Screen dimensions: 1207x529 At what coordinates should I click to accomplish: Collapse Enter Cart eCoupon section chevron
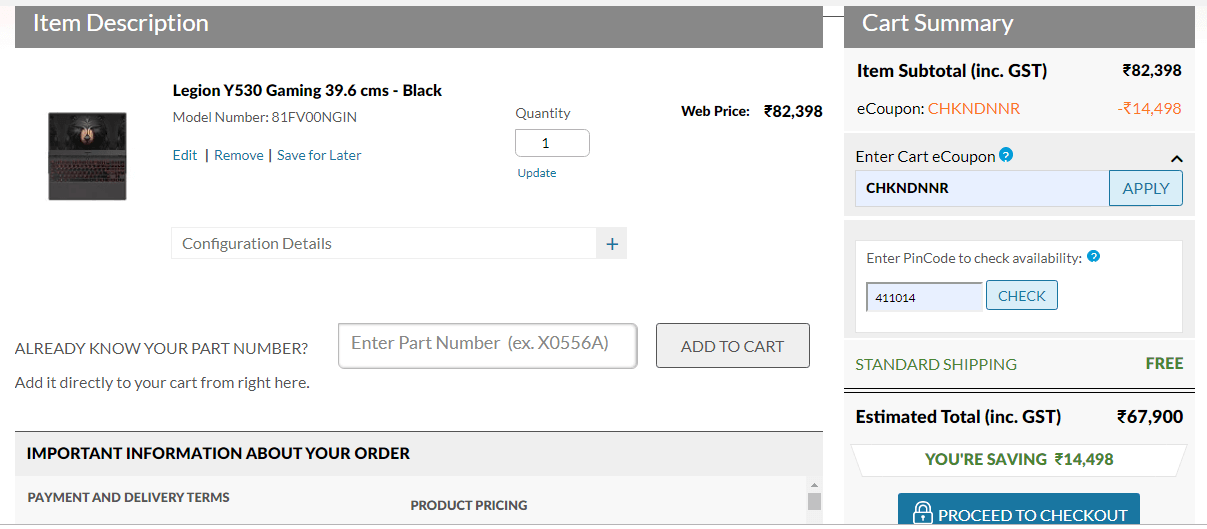(1177, 158)
